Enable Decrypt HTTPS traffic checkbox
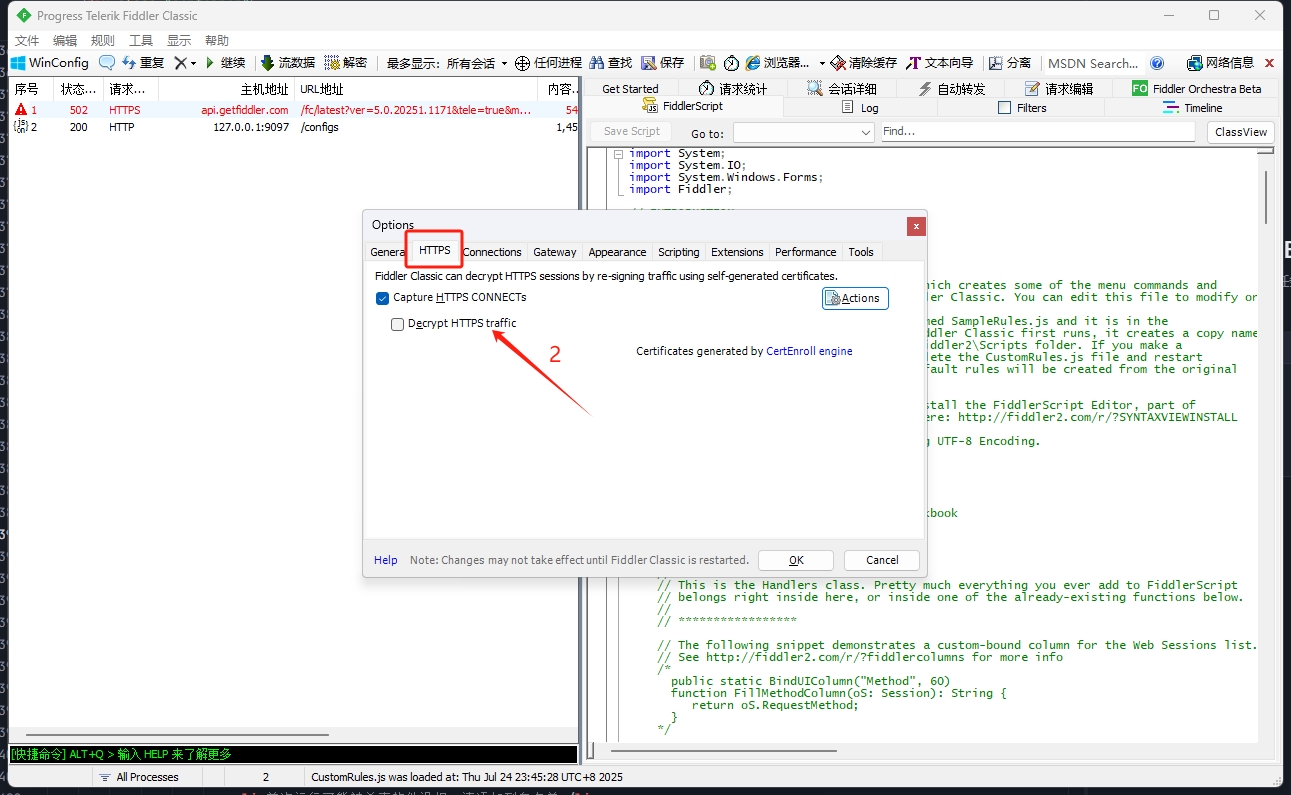The width and height of the screenshot is (1291, 795). point(398,324)
